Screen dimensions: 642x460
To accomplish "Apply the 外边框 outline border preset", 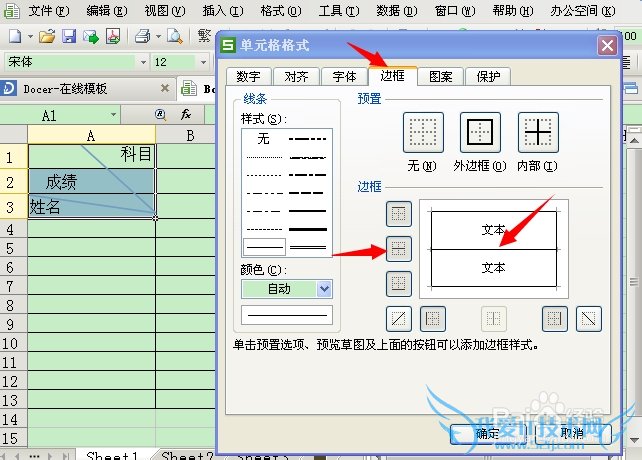I will (x=480, y=132).
